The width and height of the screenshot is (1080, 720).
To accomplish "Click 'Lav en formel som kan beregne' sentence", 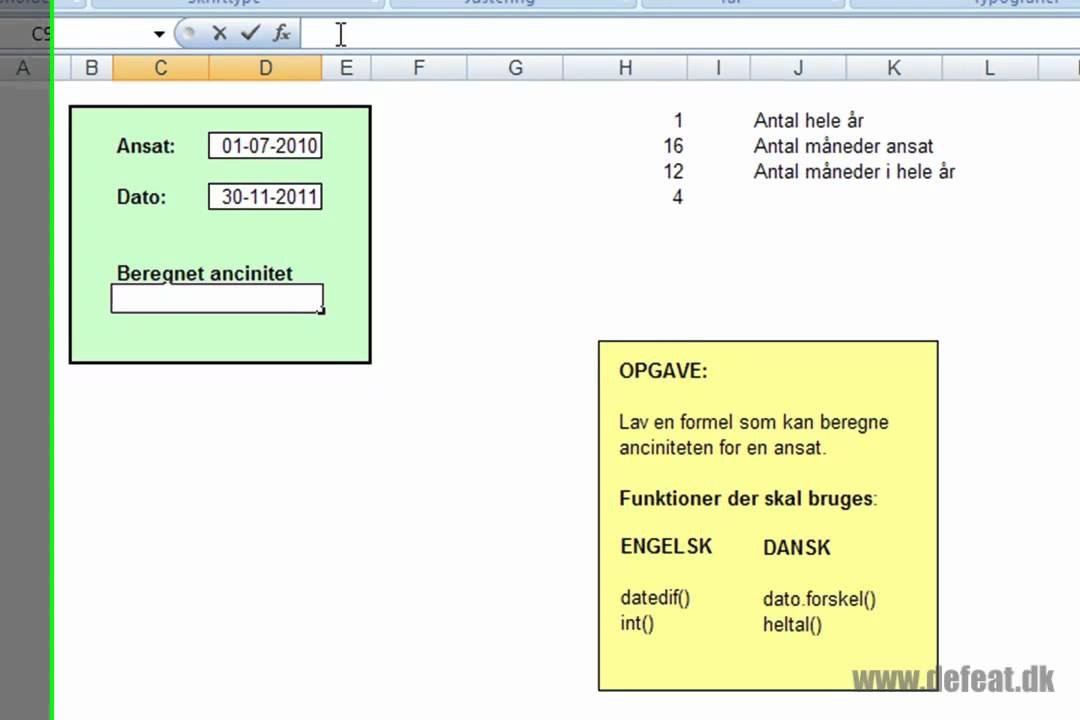I will click(x=754, y=422).
